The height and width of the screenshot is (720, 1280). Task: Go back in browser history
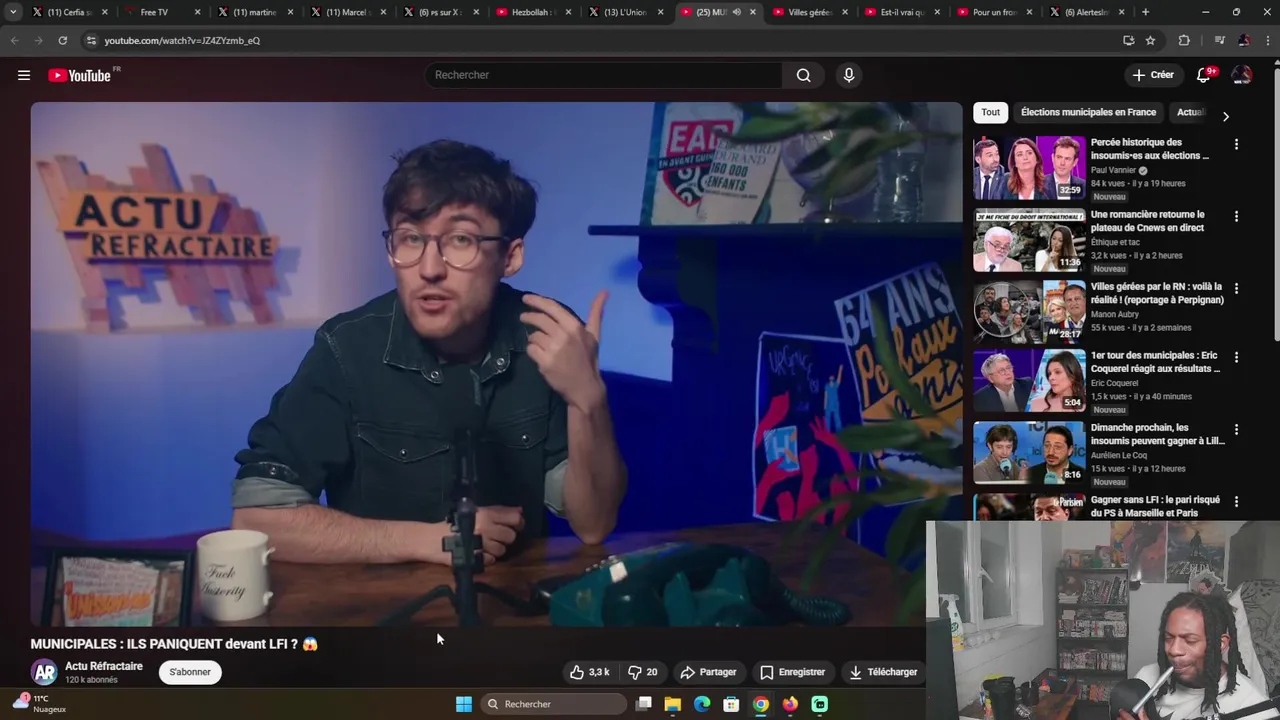pyautogui.click(x=14, y=40)
